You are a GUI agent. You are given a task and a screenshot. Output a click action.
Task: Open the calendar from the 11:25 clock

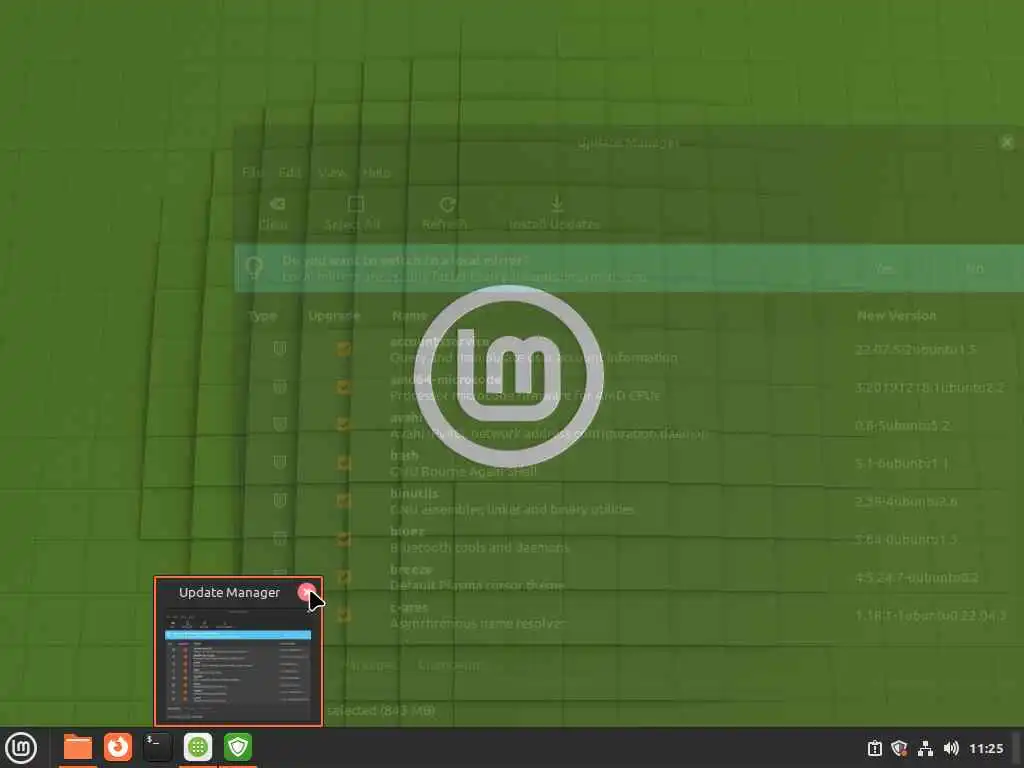click(986, 748)
